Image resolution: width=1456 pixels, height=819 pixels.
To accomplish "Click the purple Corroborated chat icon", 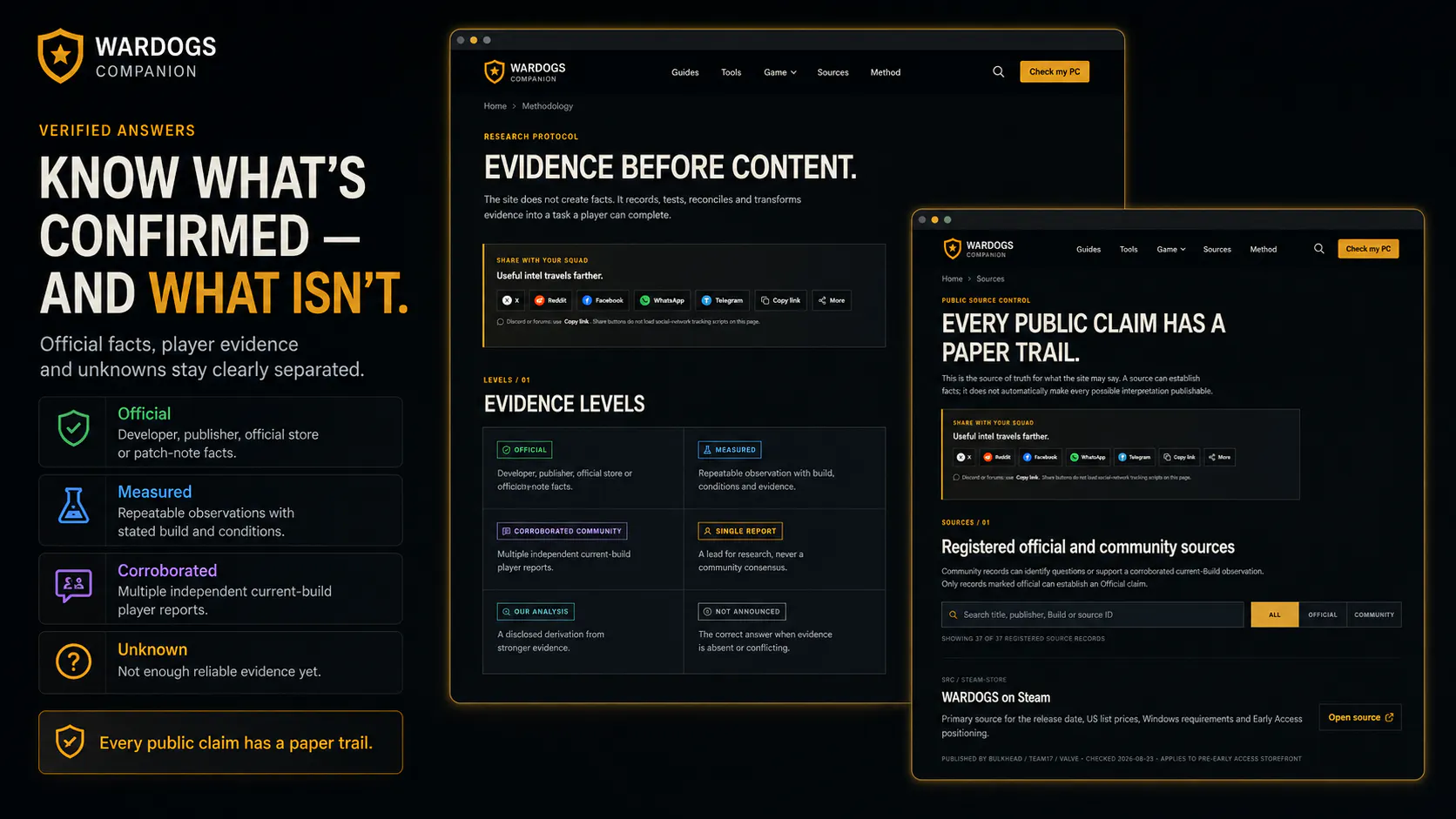I will pyautogui.click(x=74, y=585).
